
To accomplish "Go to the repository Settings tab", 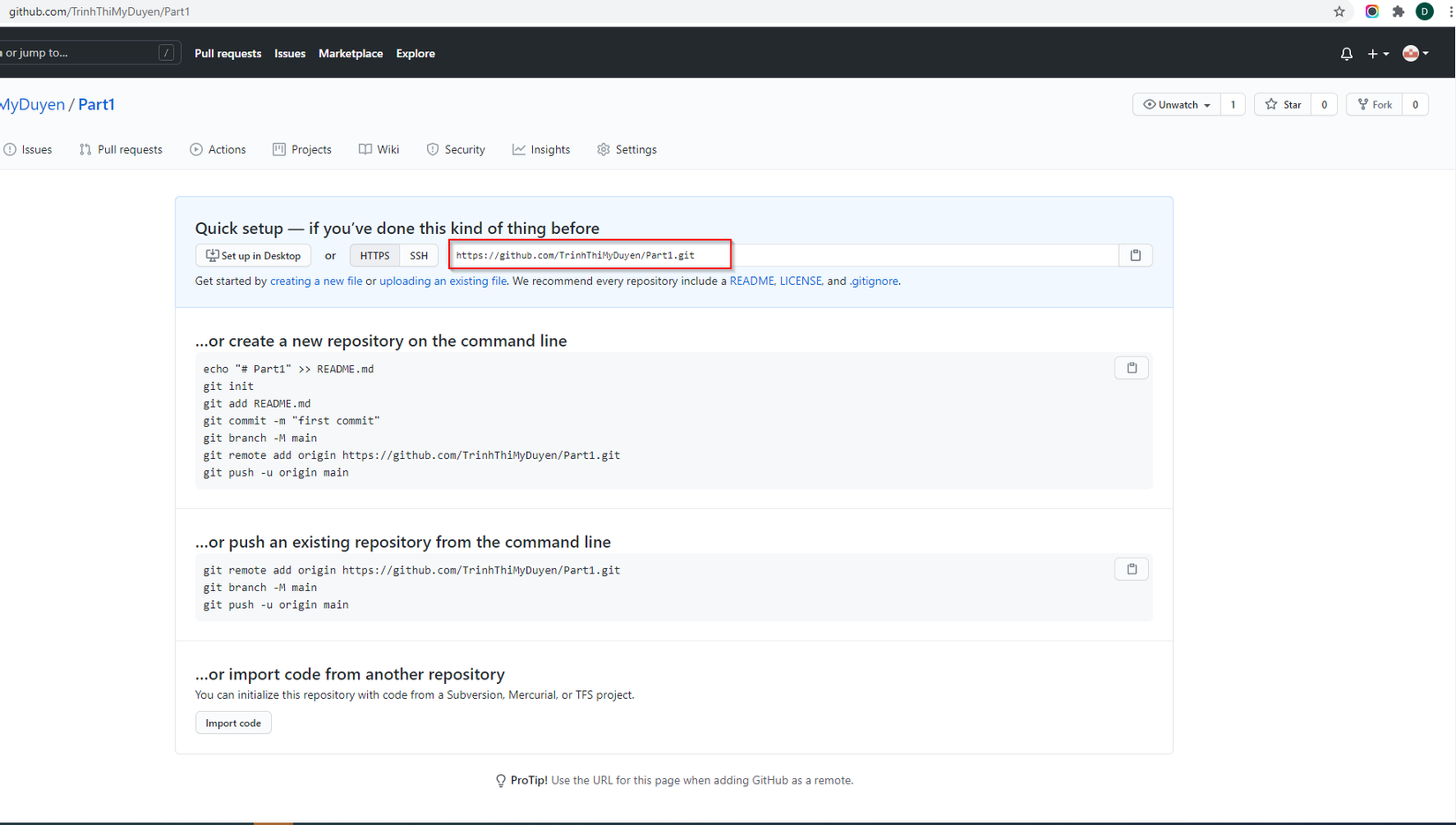I will pos(627,149).
